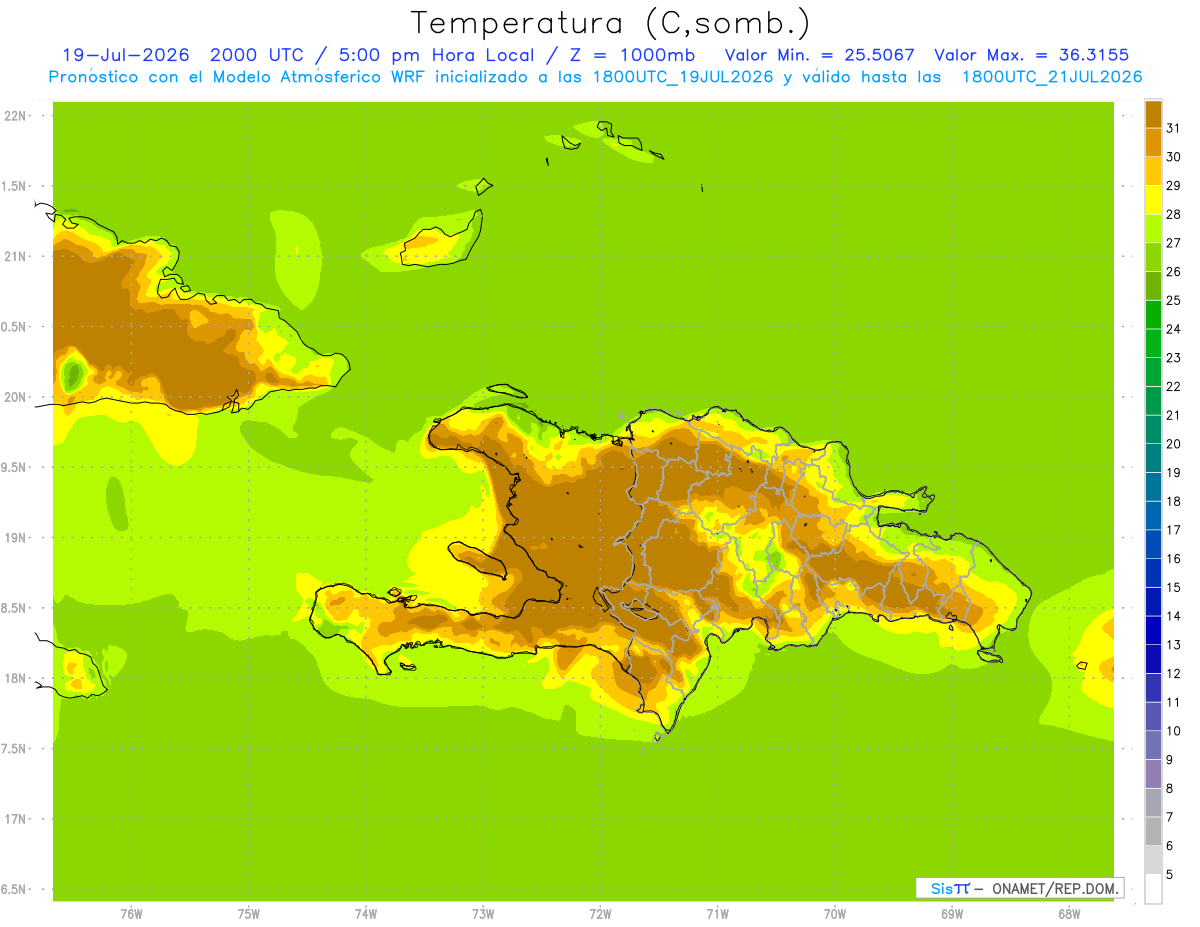Click the "76W" longitude label
The image size is (1200, 927).
pyautogui.click(x=131, y=914)
